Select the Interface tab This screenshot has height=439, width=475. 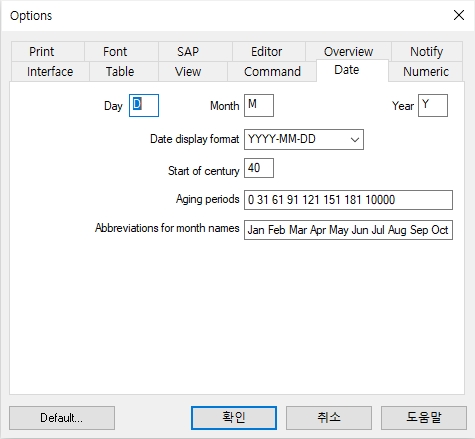pyautogui.click(x=50, y=71)
